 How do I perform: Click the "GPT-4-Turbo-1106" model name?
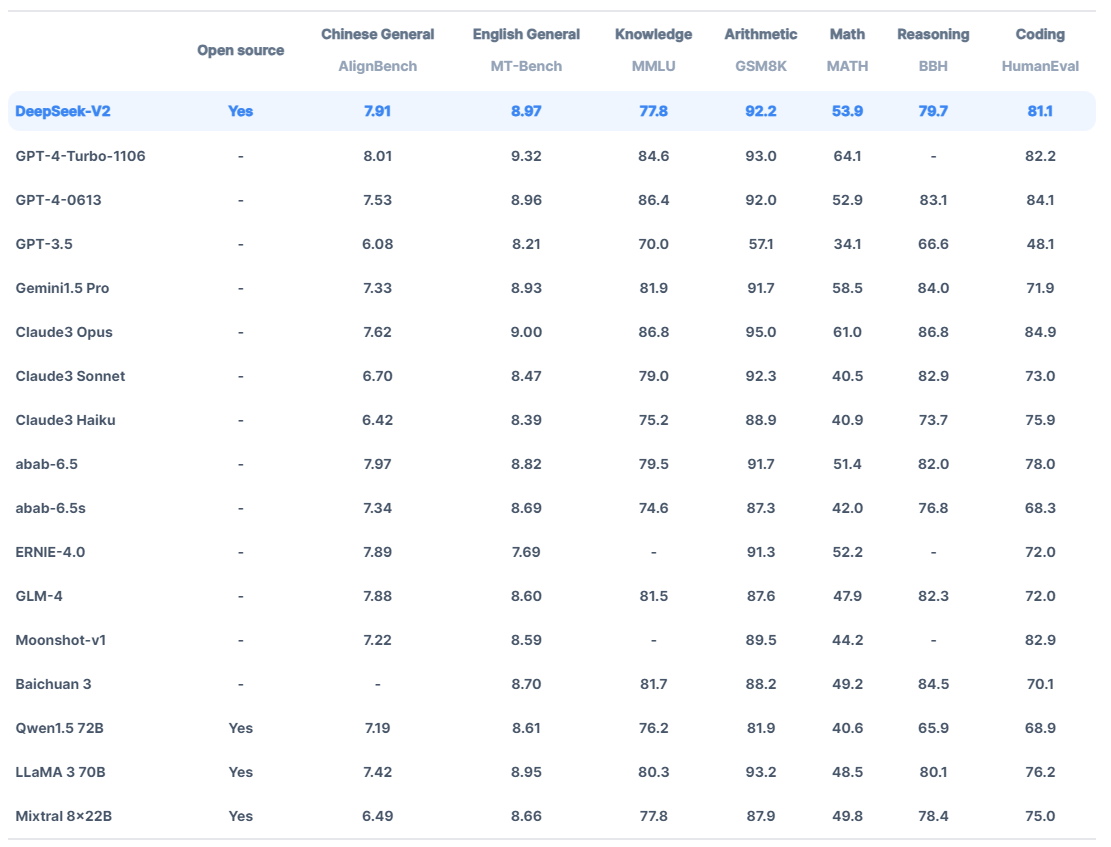tap(80, 156)
